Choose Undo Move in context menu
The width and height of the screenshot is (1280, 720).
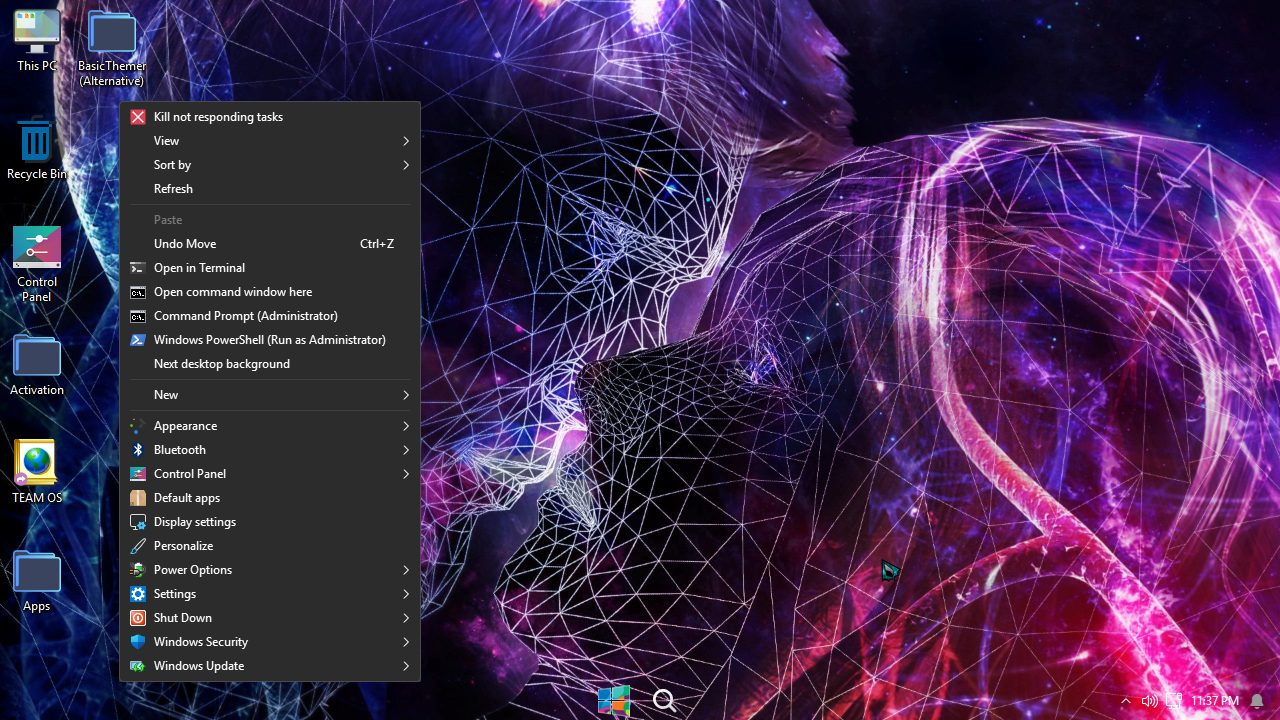point(270,244)
